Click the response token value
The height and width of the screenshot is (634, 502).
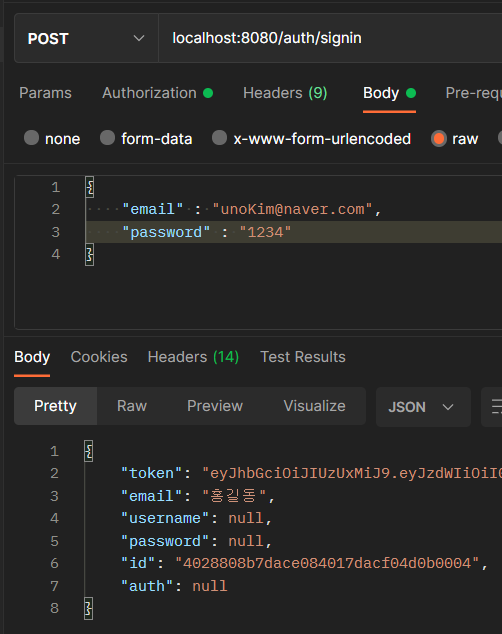click(352, 473)
